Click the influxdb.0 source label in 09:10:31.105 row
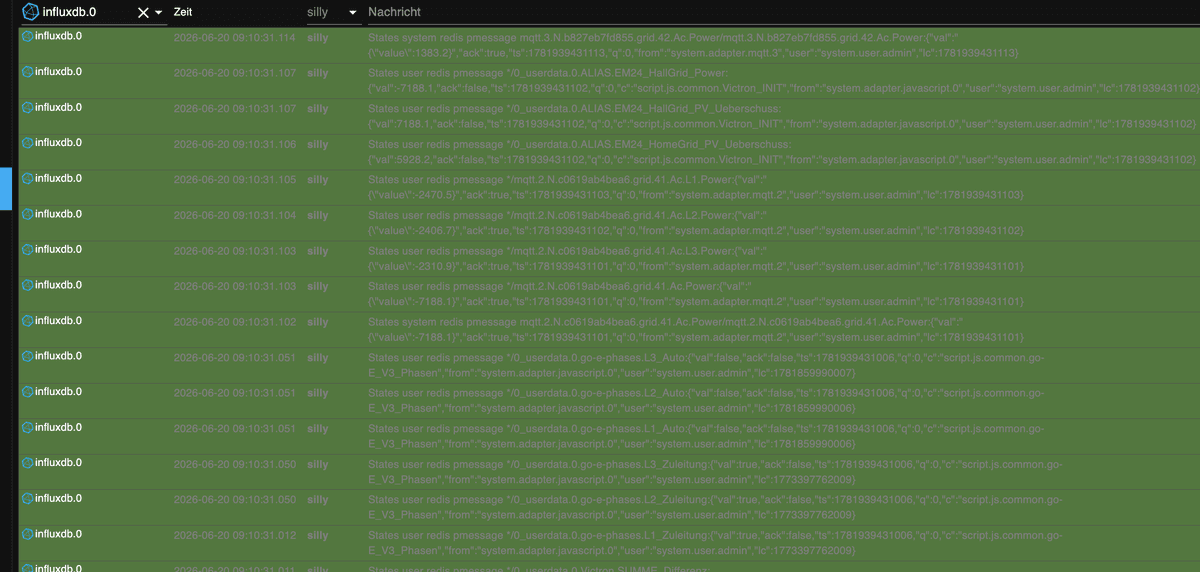Image resolution: width=1200 pixels, height=572 pixels. (59, 179)
